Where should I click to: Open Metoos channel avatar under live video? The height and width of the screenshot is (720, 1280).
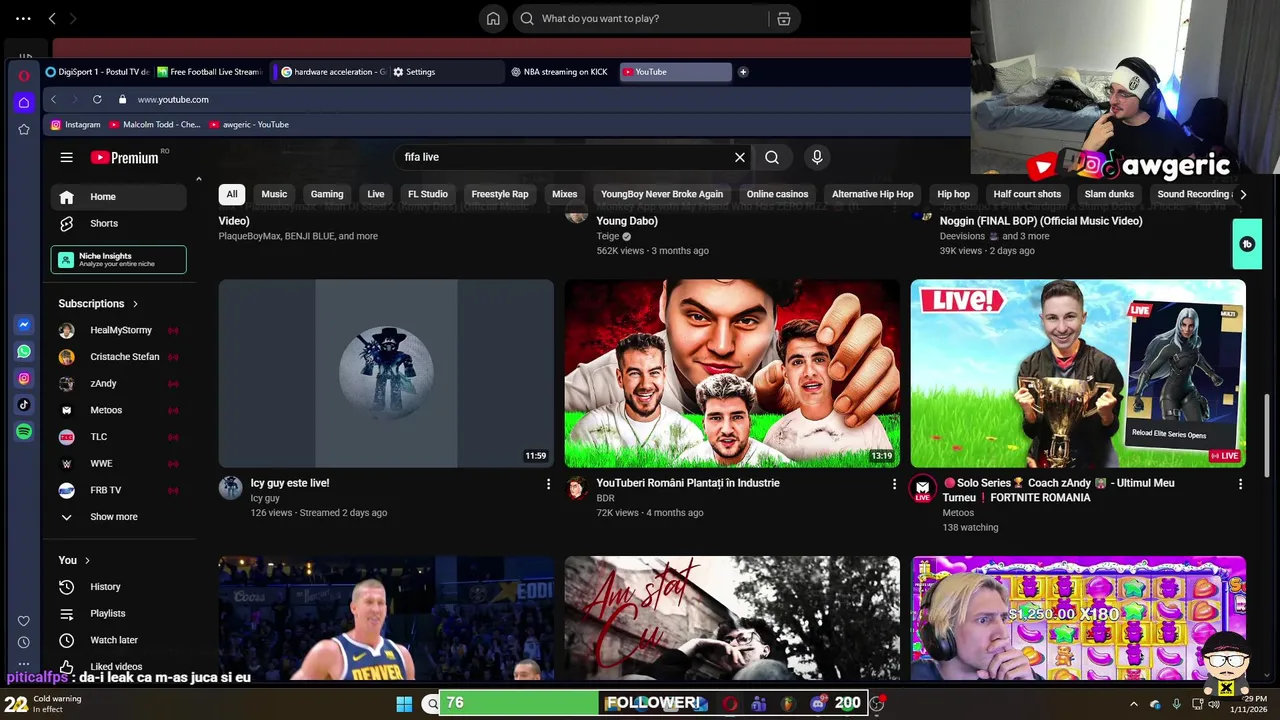(x=922, y=488)
